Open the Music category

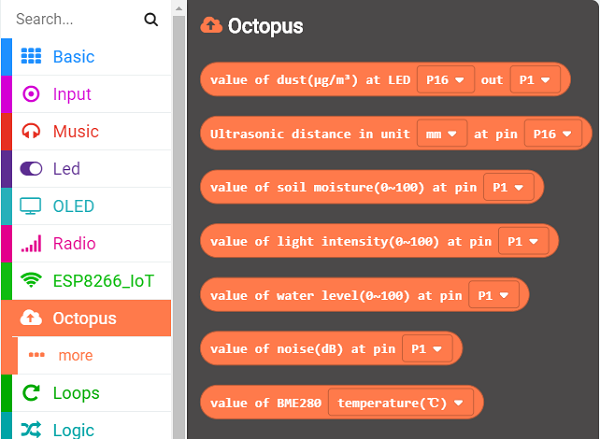pyautogui.click(x=86, y=131)
